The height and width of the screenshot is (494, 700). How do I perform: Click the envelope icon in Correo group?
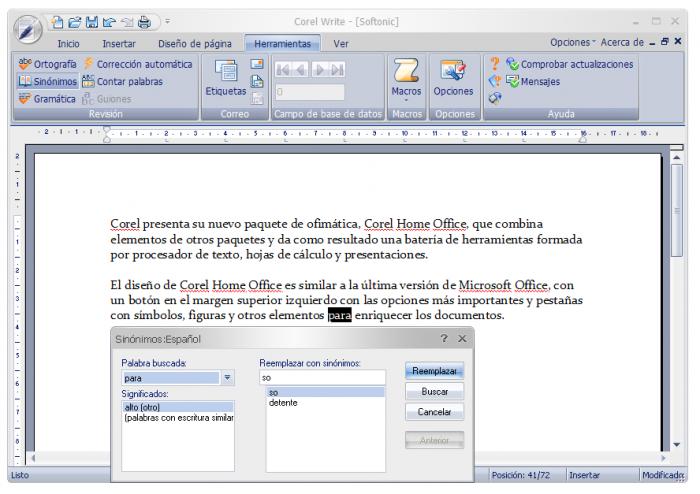(x=257, y=64)
